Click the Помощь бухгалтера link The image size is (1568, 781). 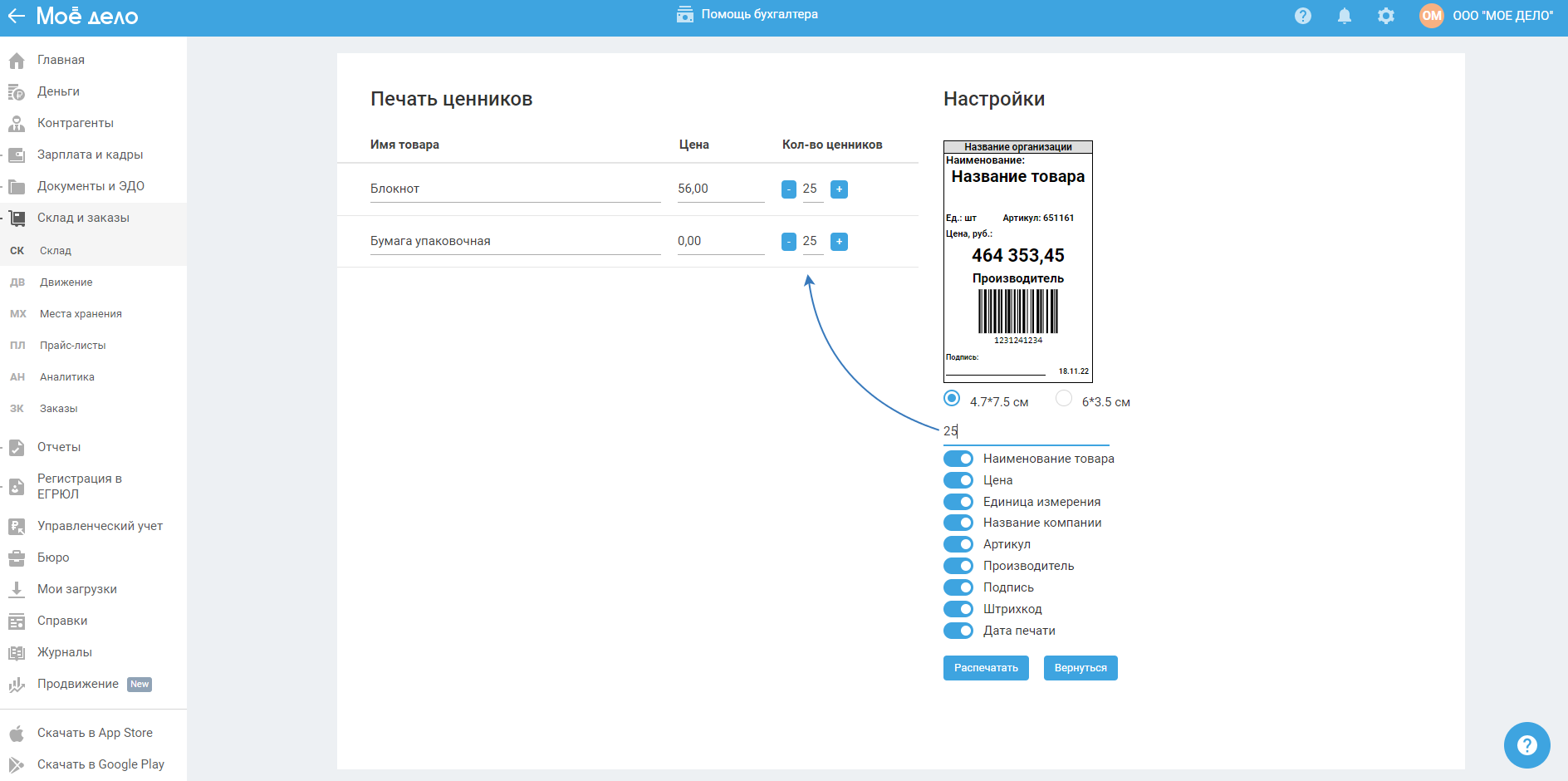tap(747, 14)
